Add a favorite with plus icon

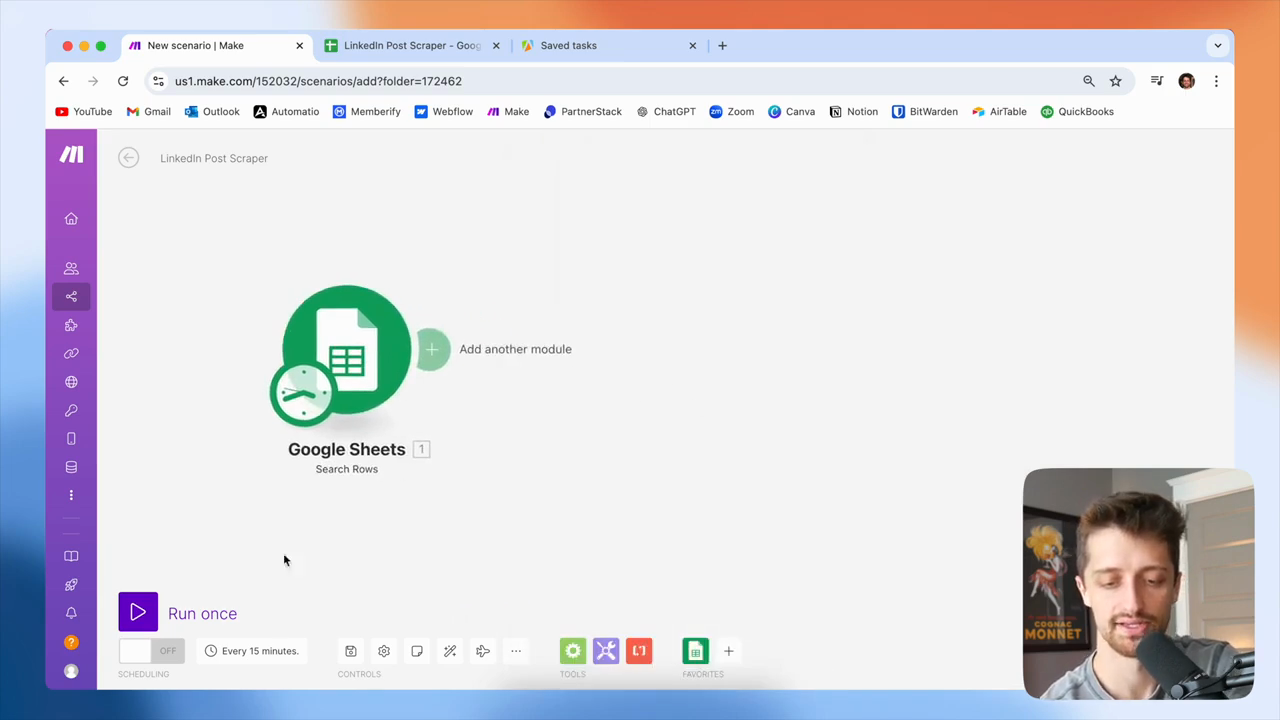728,651
